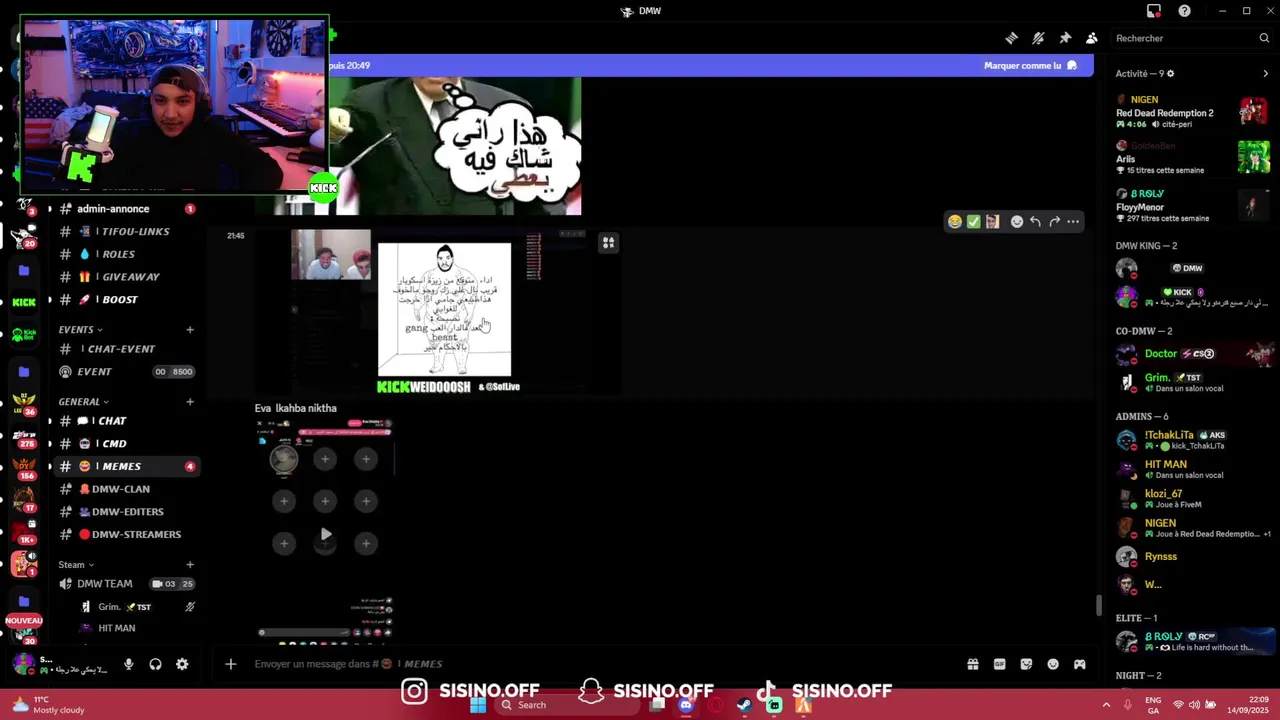Open user settings gear icon
This screenshot has width=1280, height=720.
click(x=182, y=664)
